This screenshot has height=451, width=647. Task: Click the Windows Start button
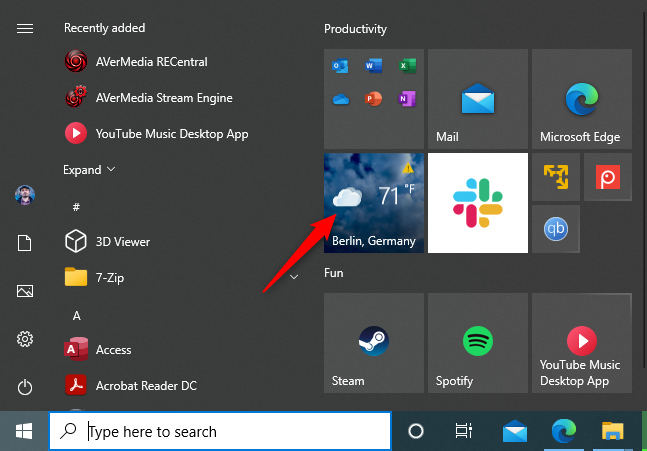(24, 431)
